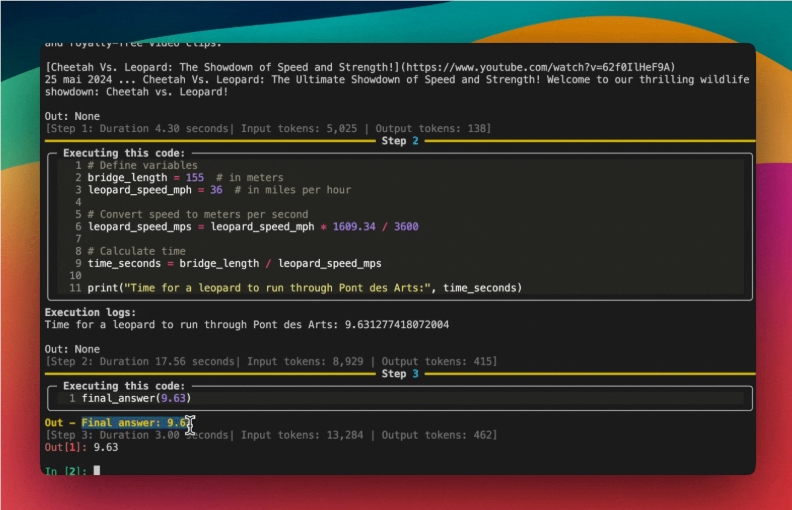Screen dimensions: 792x510
Task: Click the bridge_length value 155
Action: [x=195, y=177]
